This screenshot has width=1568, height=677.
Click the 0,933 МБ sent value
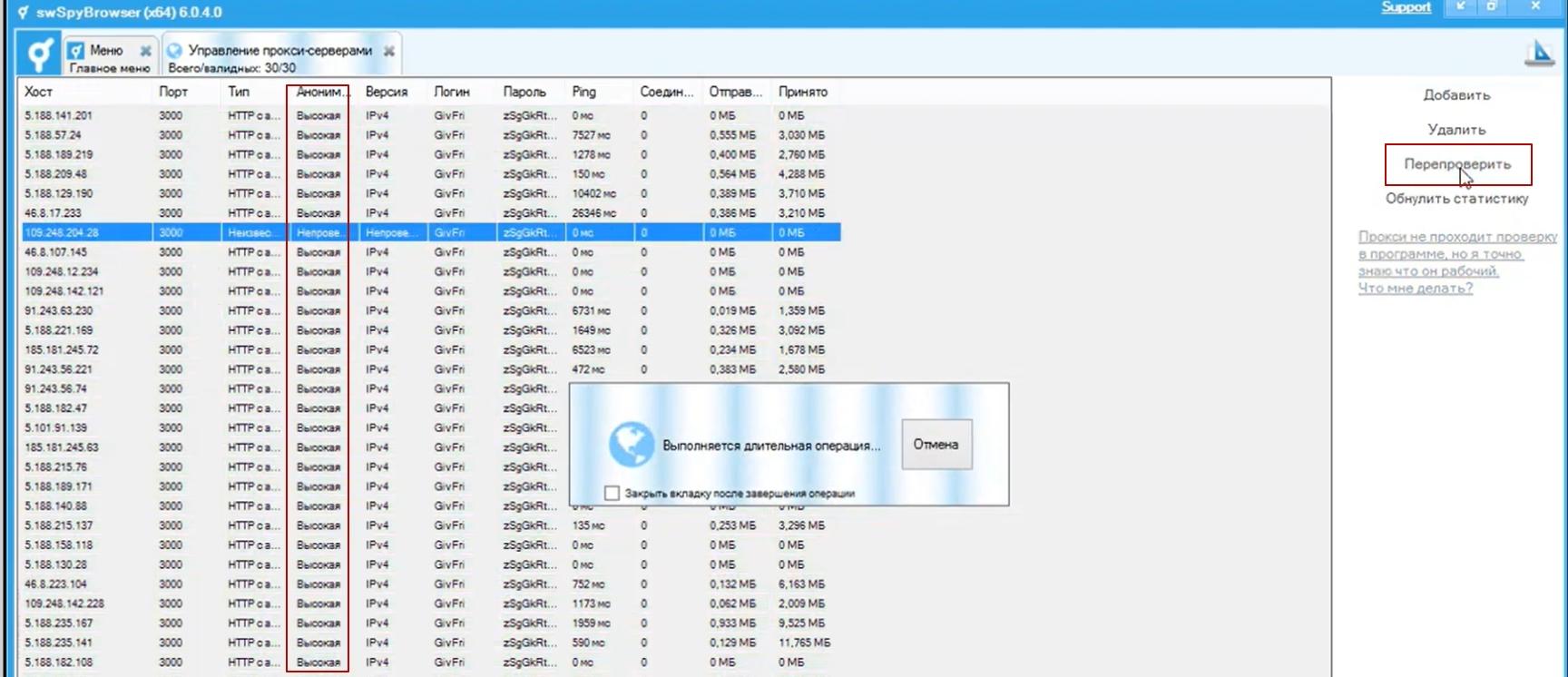732,623
